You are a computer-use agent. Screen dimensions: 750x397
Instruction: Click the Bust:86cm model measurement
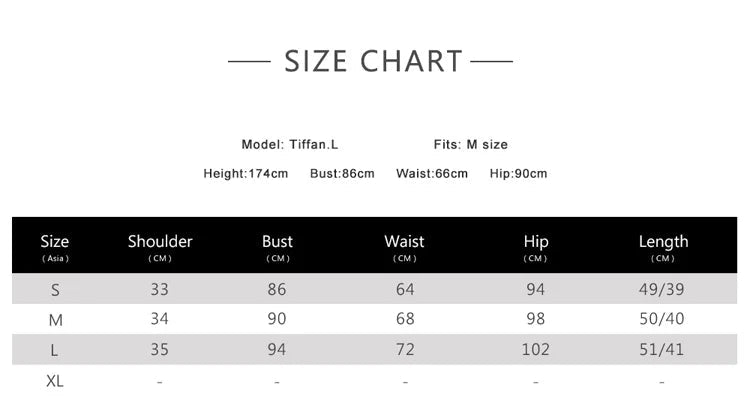pos(342,174)
